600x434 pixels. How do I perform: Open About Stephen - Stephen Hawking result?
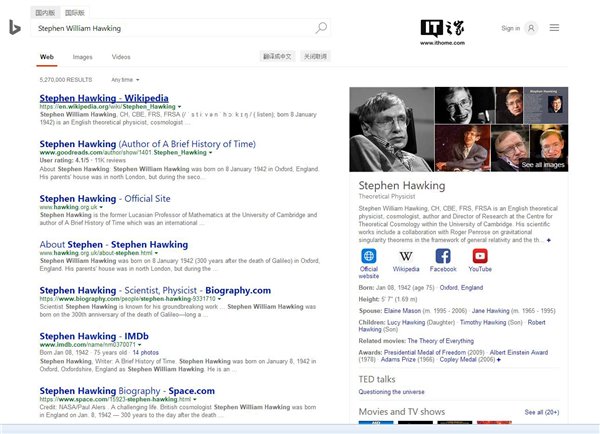click(114, 245)
